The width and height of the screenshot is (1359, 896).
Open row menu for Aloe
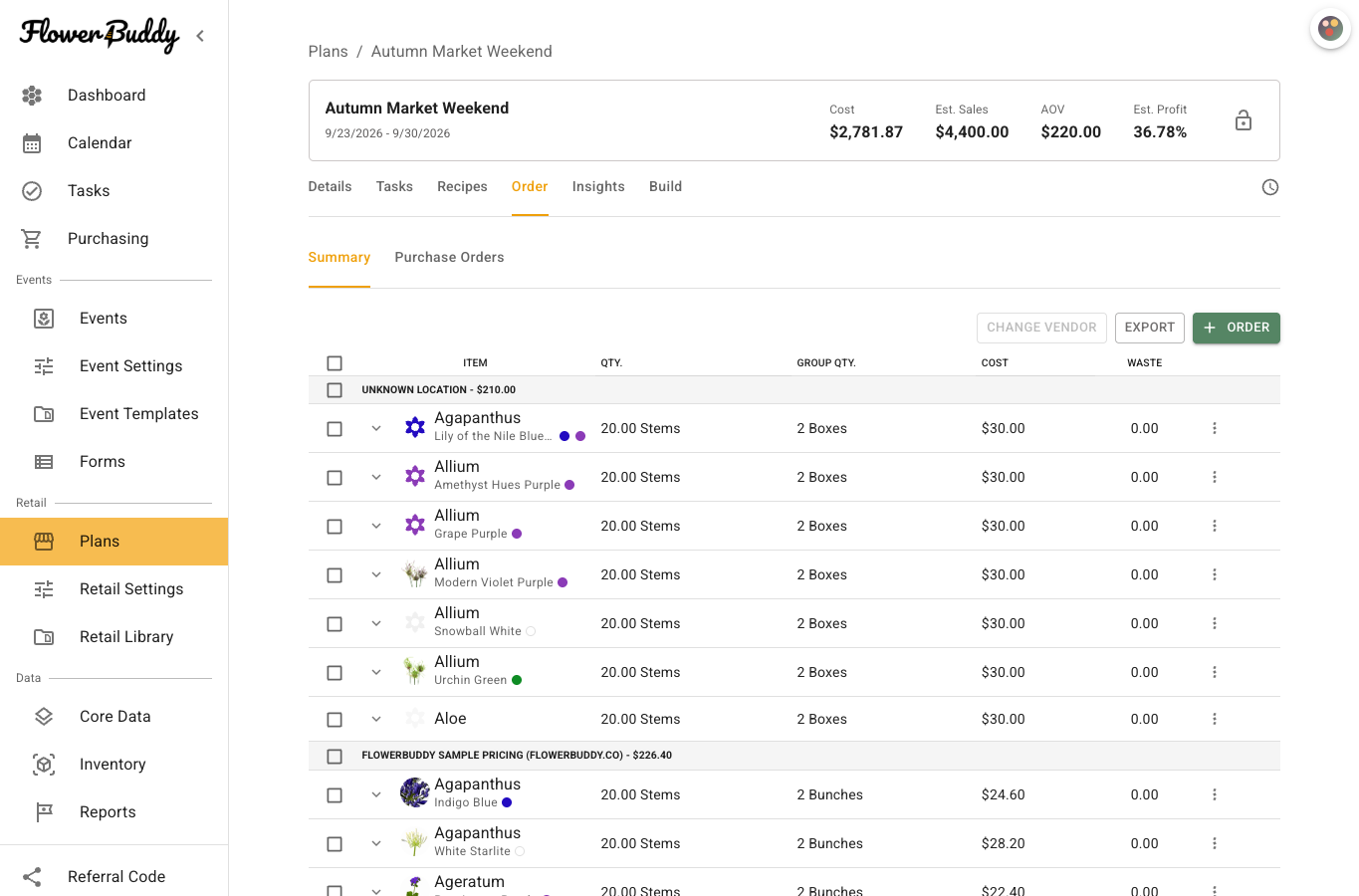1215,719
